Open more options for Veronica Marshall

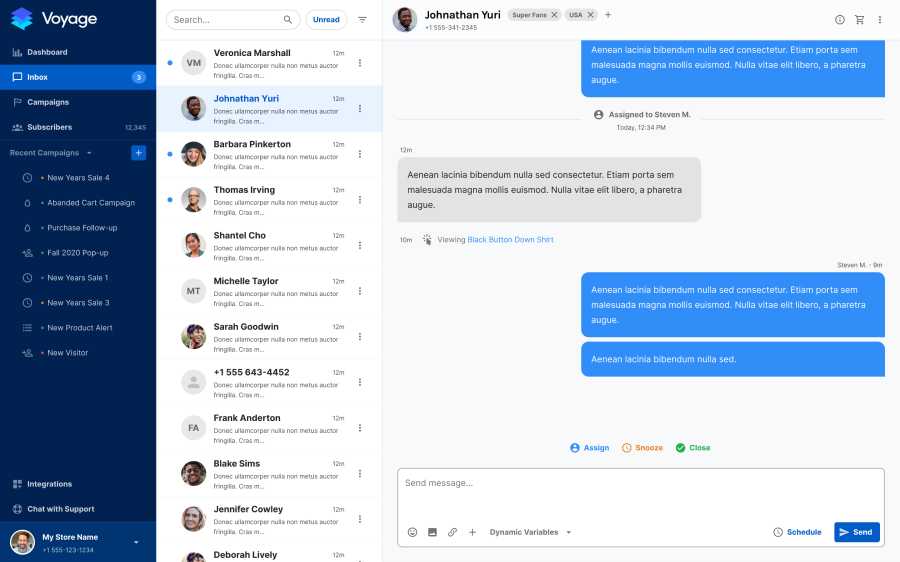(x=360, y=63)
